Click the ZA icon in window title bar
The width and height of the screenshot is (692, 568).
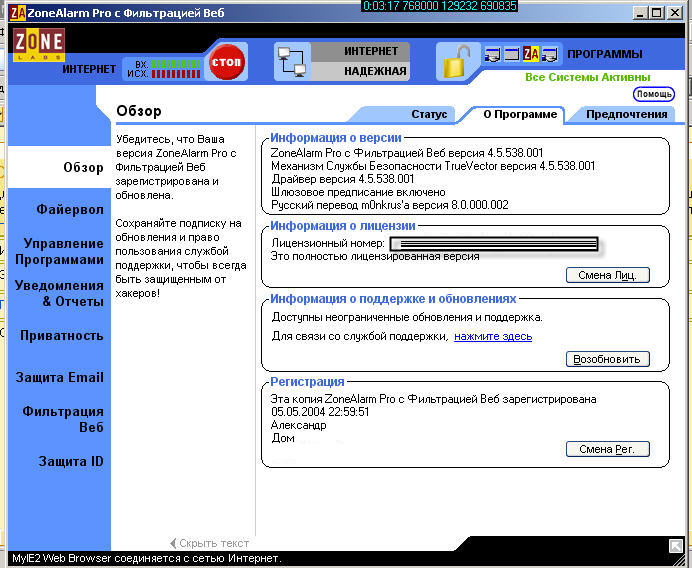click(18, 13)
